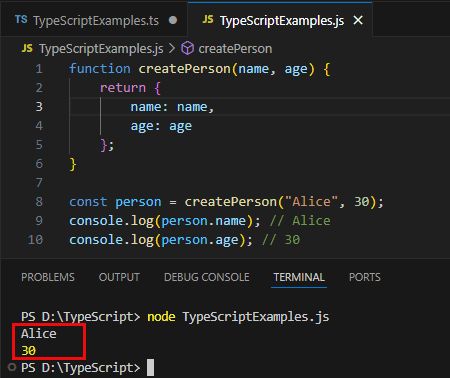Click the cube symbol icon in breadcrumb
Viewport: 450px width, 378px height.
pyautogui.click(x=187, y=49)
